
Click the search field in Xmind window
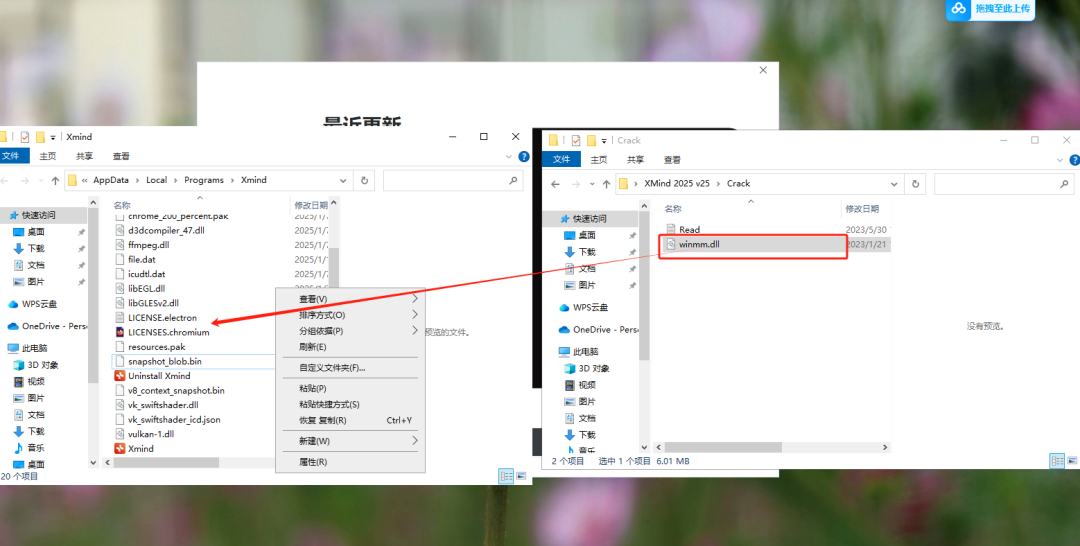453,180
